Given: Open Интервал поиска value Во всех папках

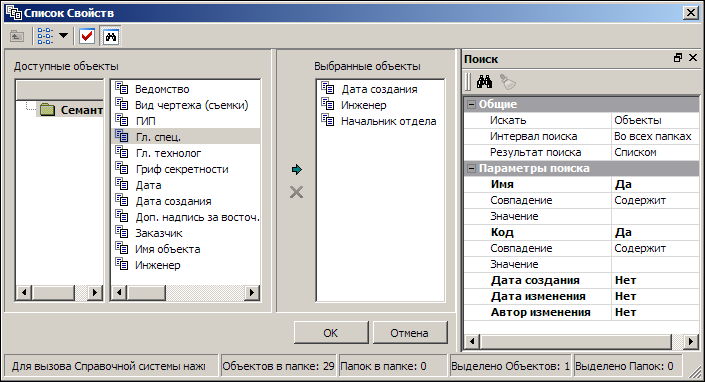Looking at the screenshot, I should 656,136.
